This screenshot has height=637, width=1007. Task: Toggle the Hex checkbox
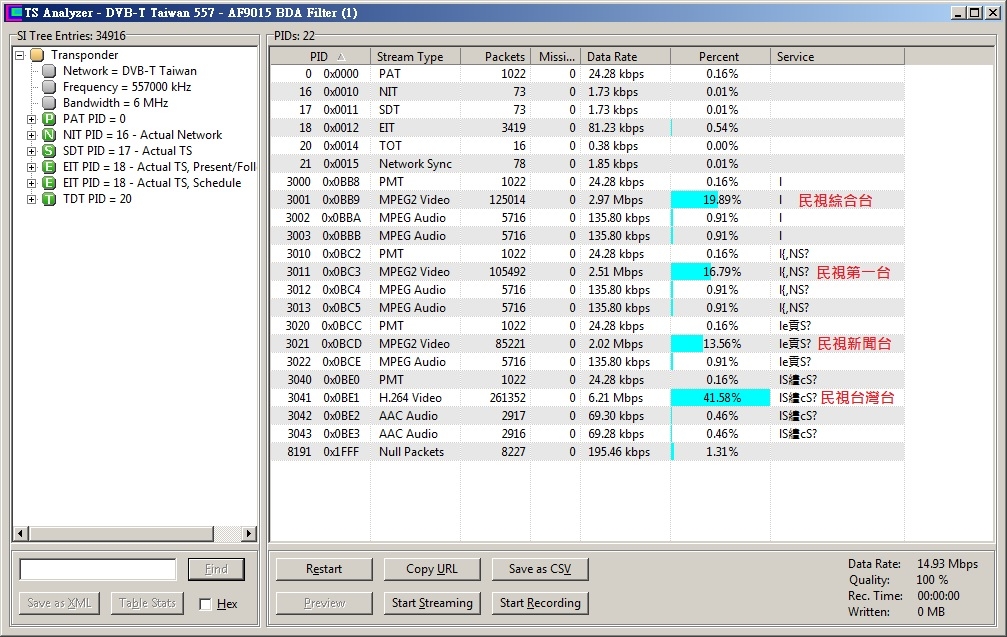(206, 604)
